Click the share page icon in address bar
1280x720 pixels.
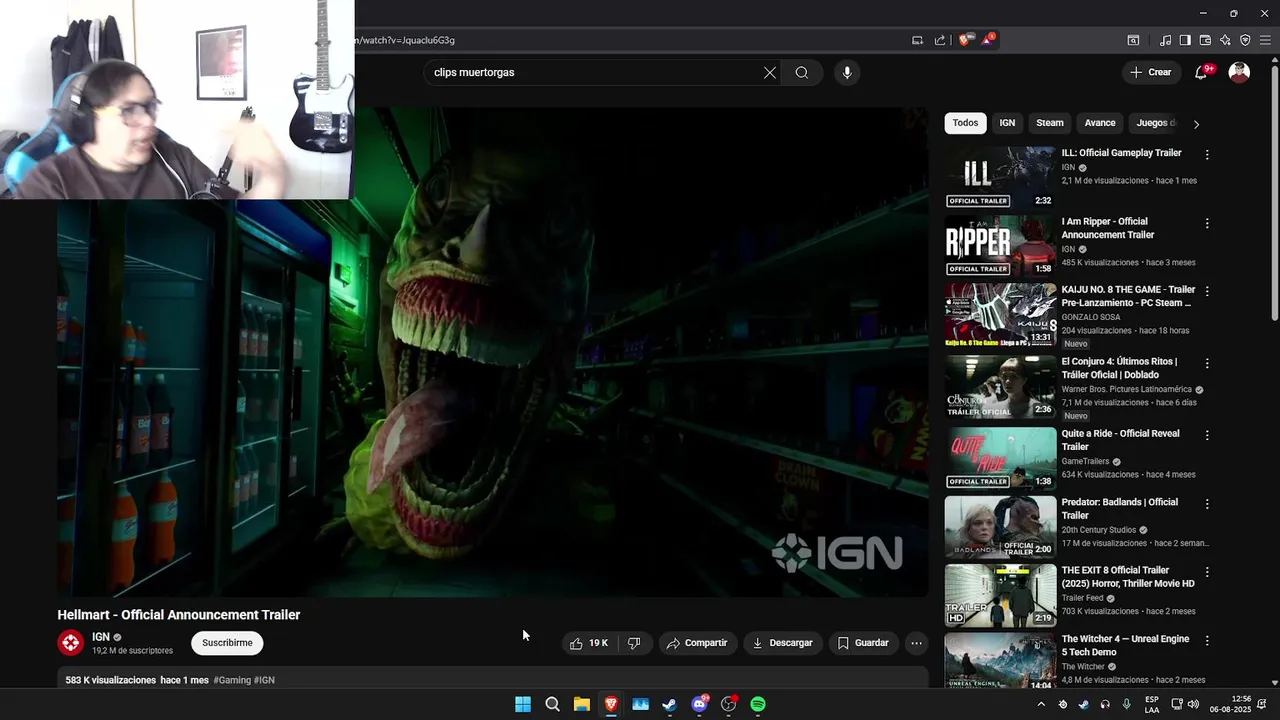point(940,40)
